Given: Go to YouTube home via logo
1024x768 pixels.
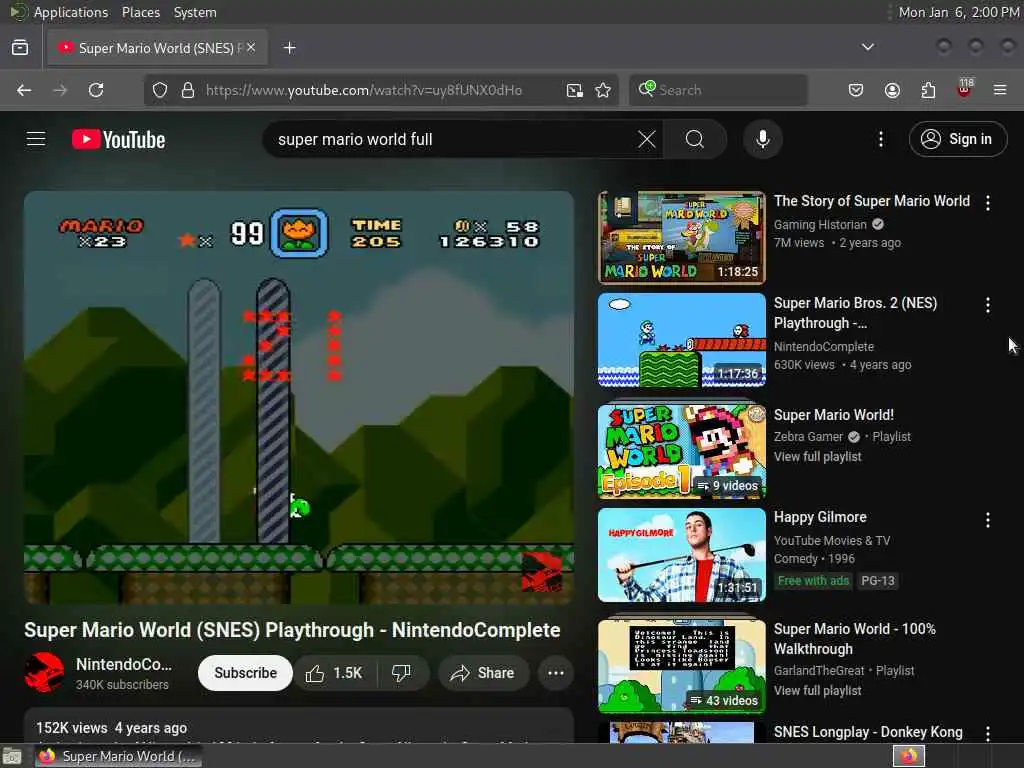Looking at the screenshot, I should pyautogui.click(x=119, y=139).
